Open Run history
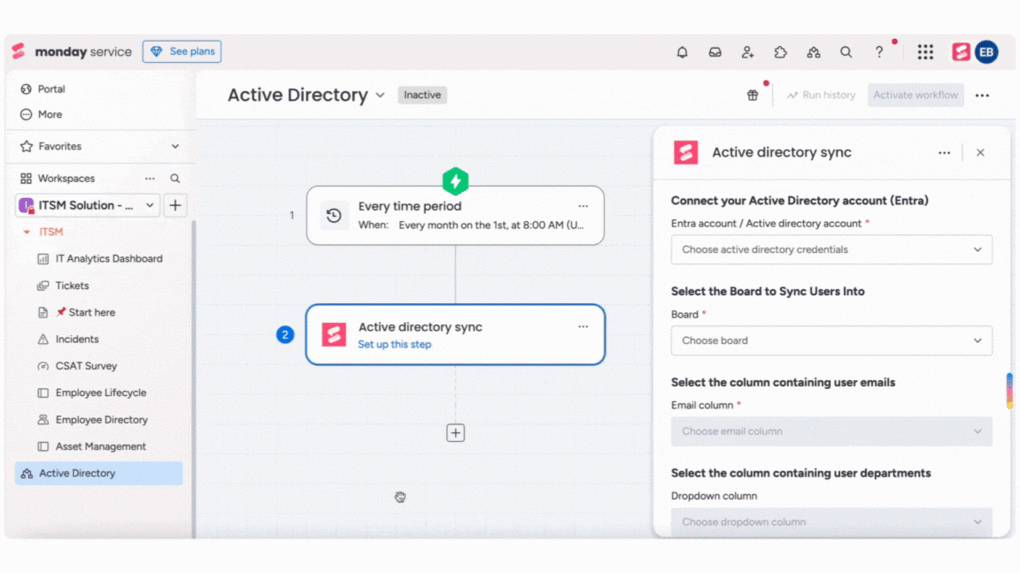 pos(821,95)
